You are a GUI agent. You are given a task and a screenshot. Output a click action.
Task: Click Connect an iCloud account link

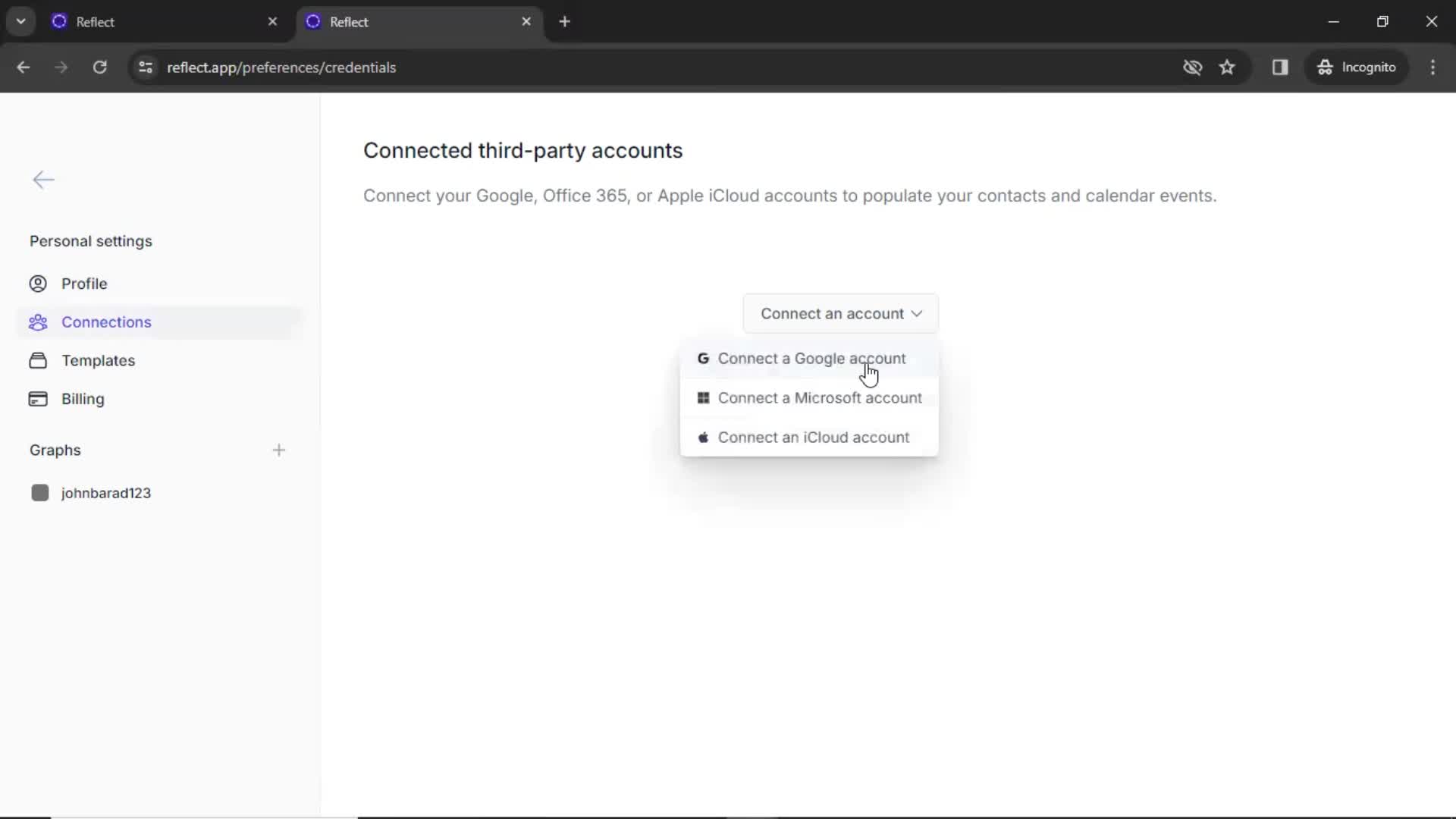pos(814,437)
